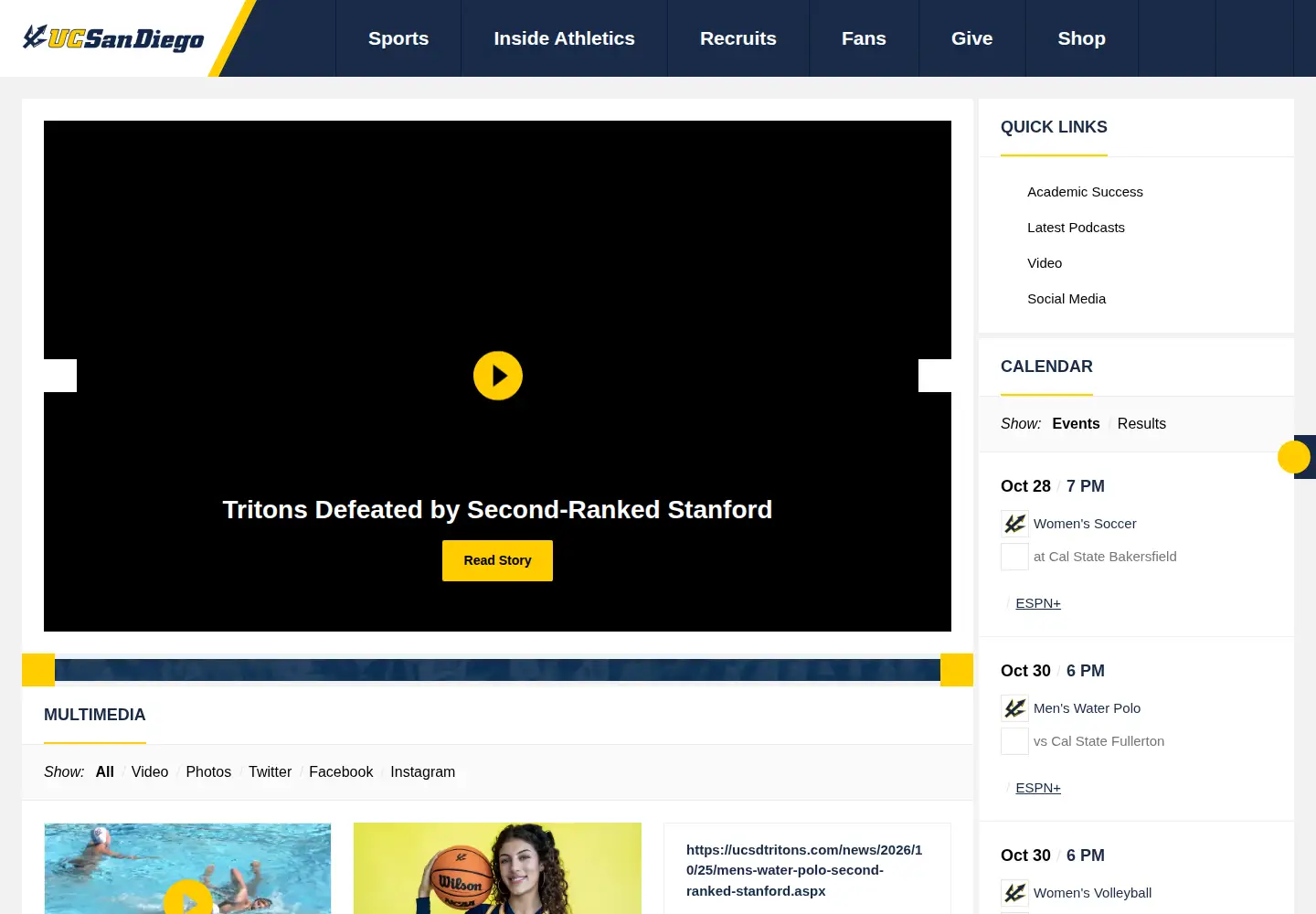Click the Quick Links heading
The width and height of the screenshot is (1316, 914).
[1054, 127]
